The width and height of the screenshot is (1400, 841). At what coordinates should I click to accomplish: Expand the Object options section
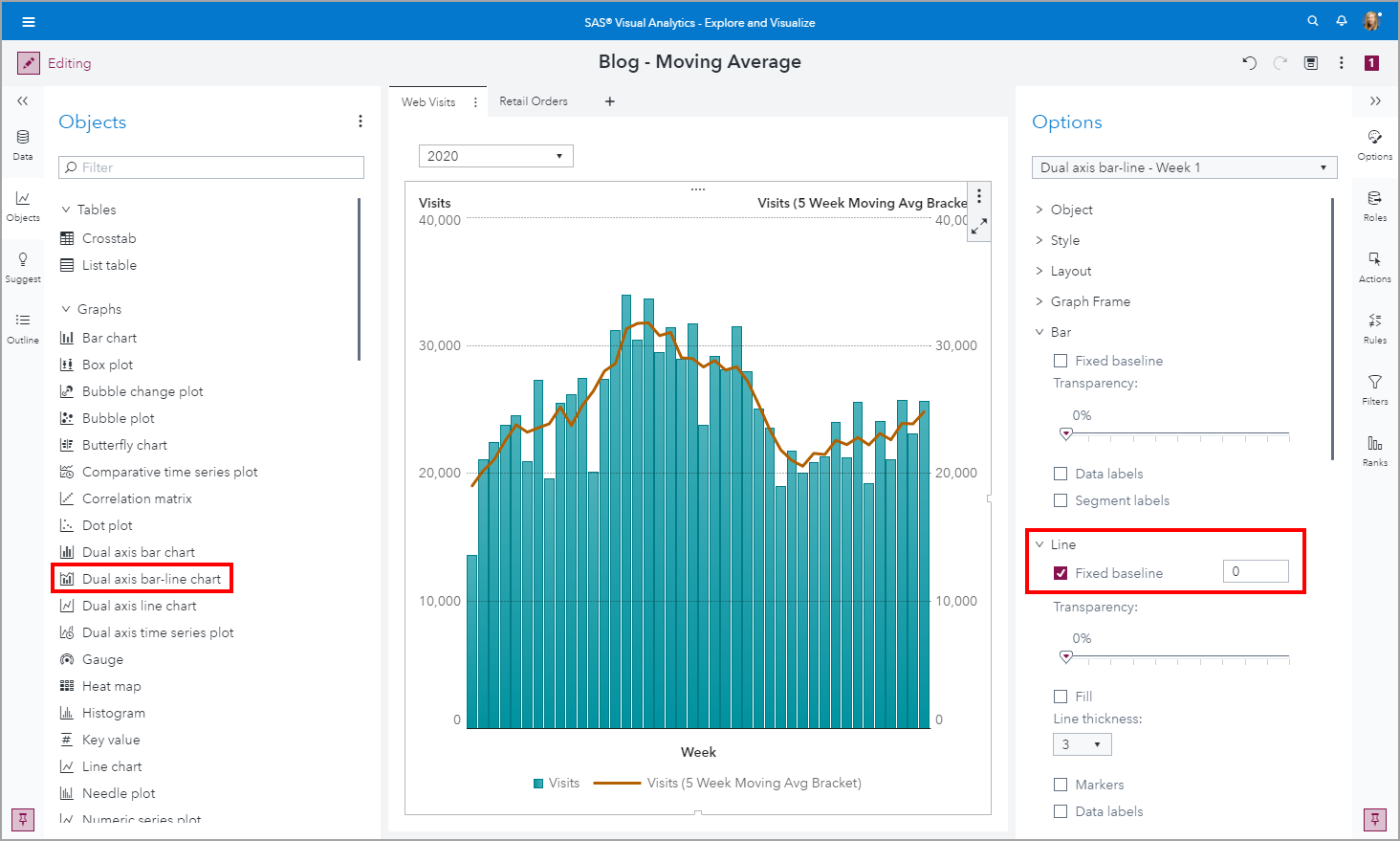tap(1039, 210)
